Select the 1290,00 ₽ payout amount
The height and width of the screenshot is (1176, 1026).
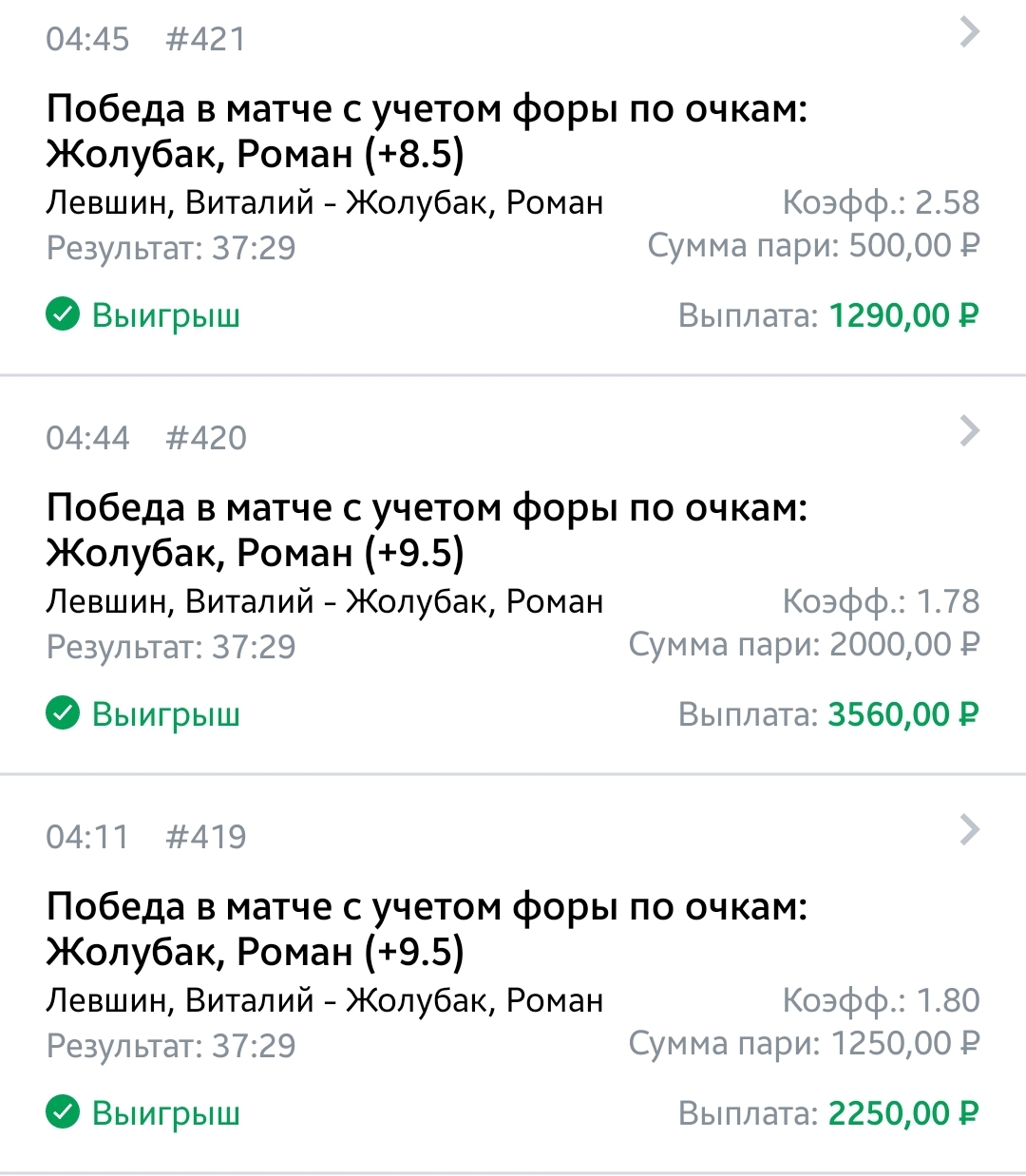coord(903,315)
